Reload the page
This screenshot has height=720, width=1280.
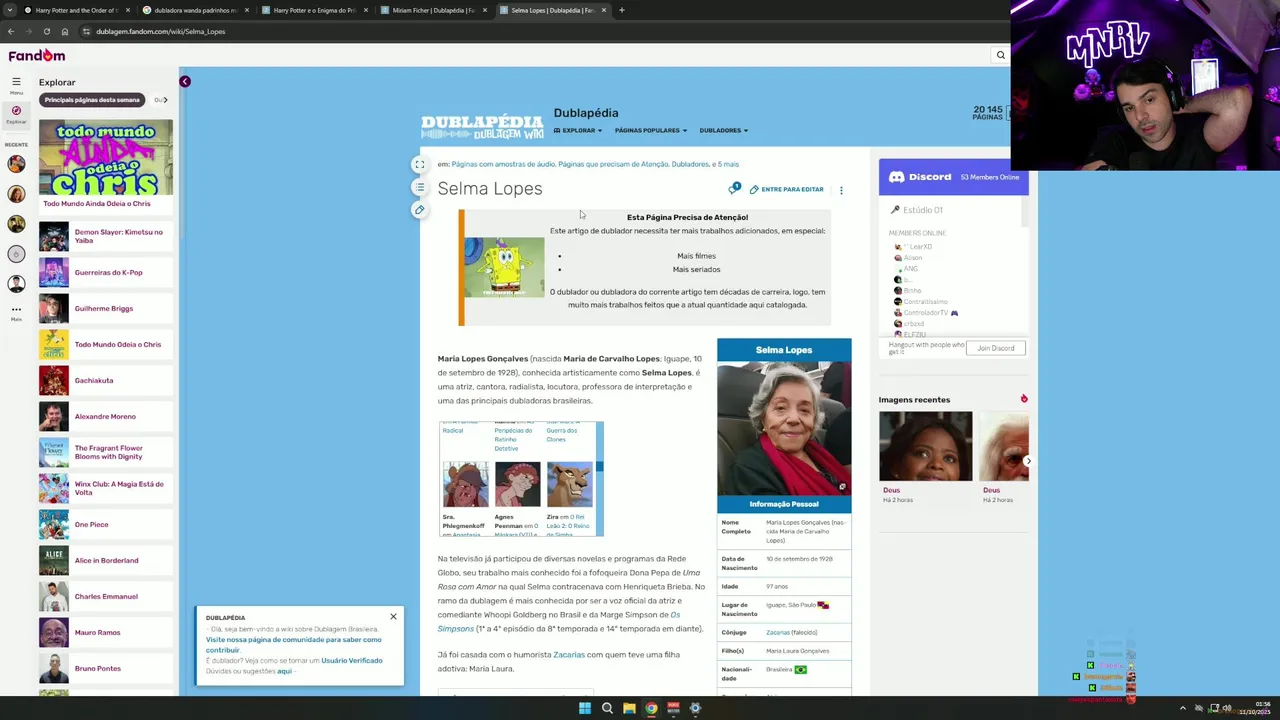click(x=46, y=31)
